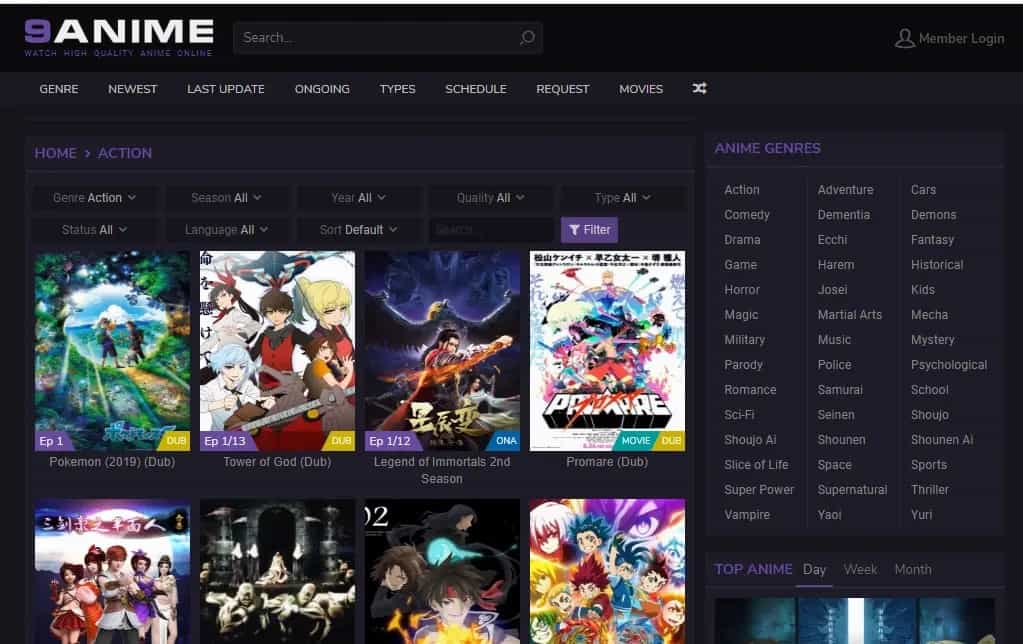This screenshot has width=1023, height=644.
Task: Open the SCHEDULE page
Action: click(476, 89)
